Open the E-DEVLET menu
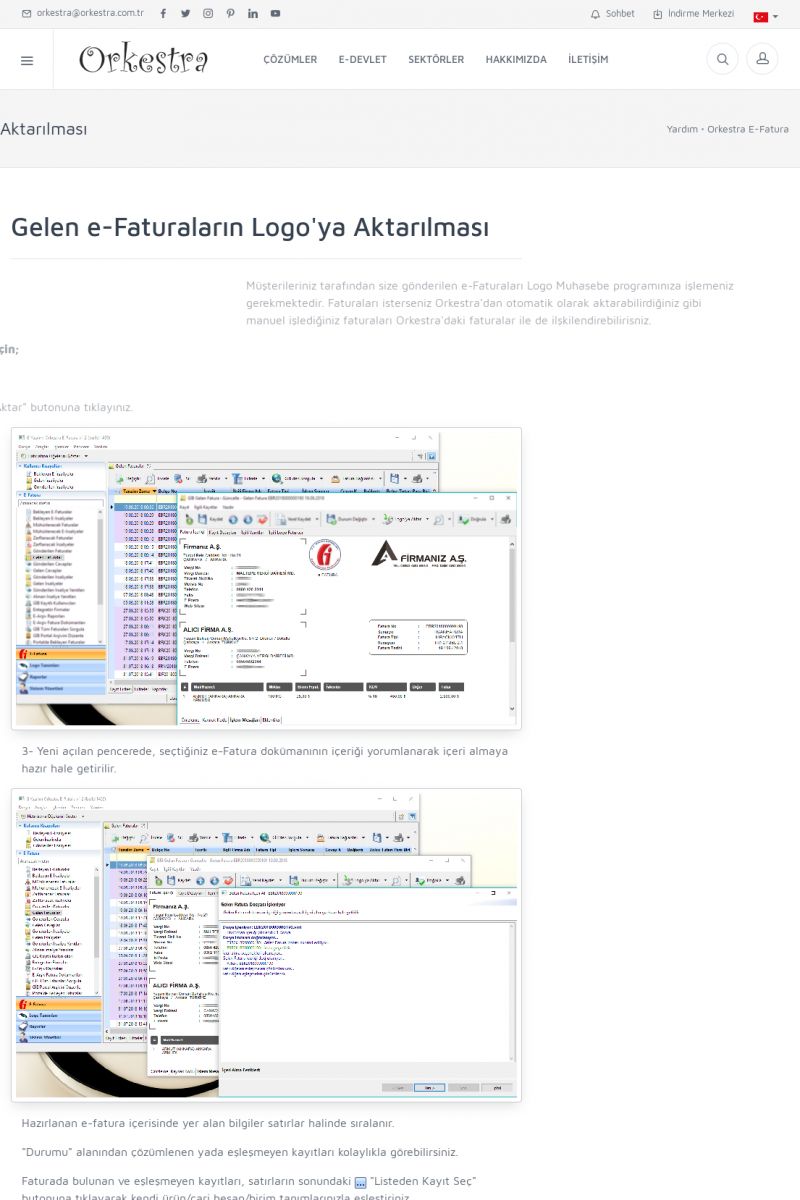This screenshot has height=1200, width=800. coord(362,60)
